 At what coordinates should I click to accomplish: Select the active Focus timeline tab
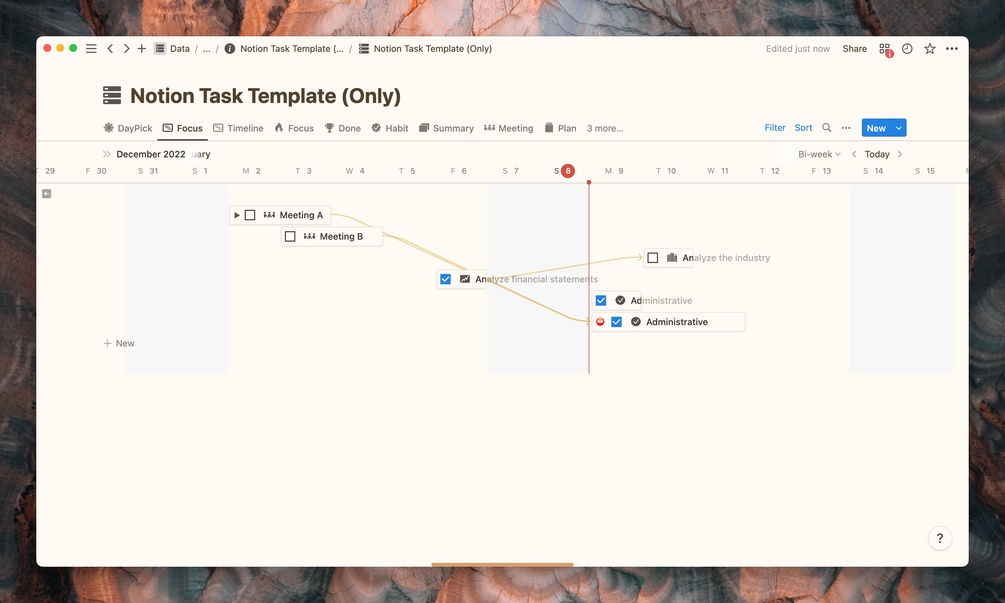click(x=183, y=128)
